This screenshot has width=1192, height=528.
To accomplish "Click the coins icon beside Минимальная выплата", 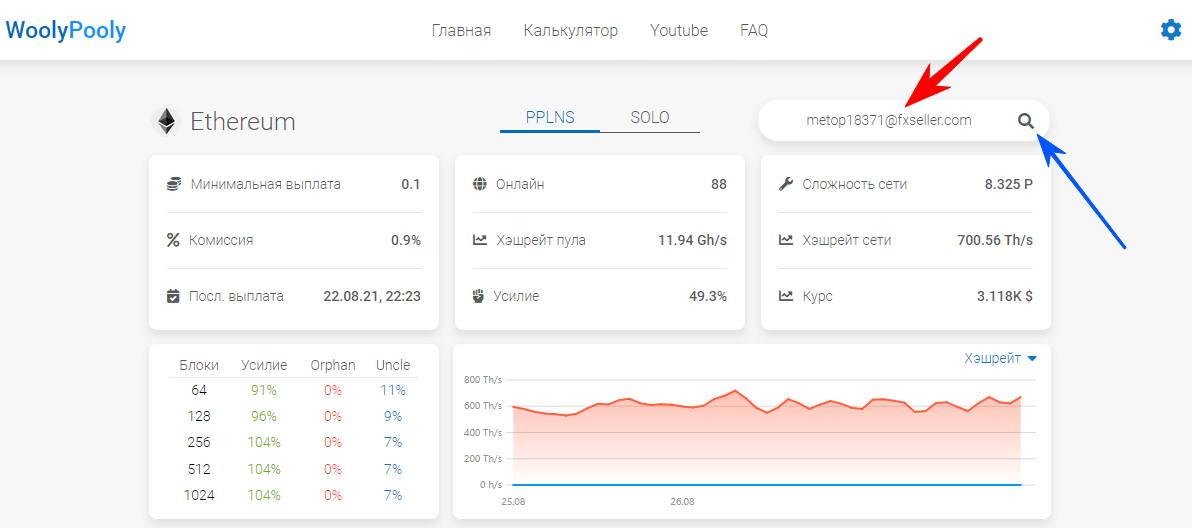I will tap(173, 184).
